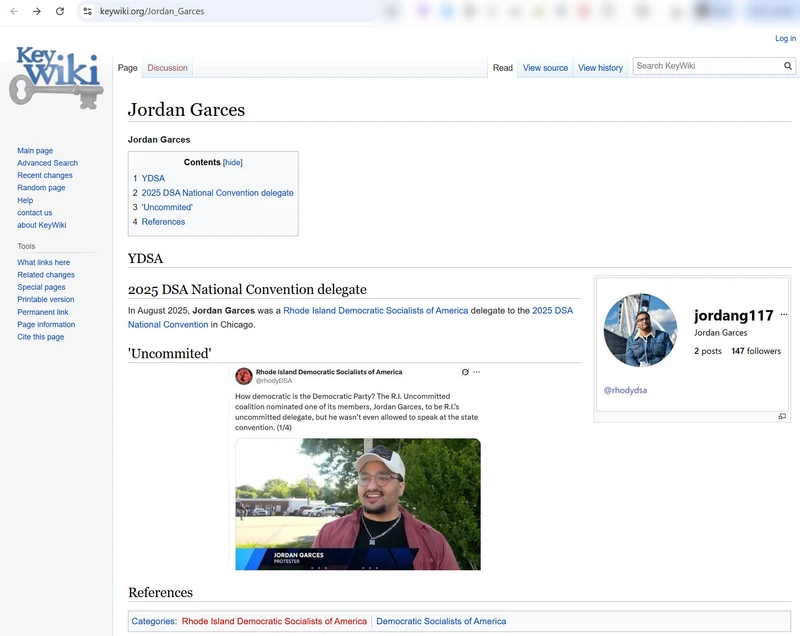Click the jordang117 profile options ellipsis
The width and height of the screenshot is (800, 636).
[784, 314]
